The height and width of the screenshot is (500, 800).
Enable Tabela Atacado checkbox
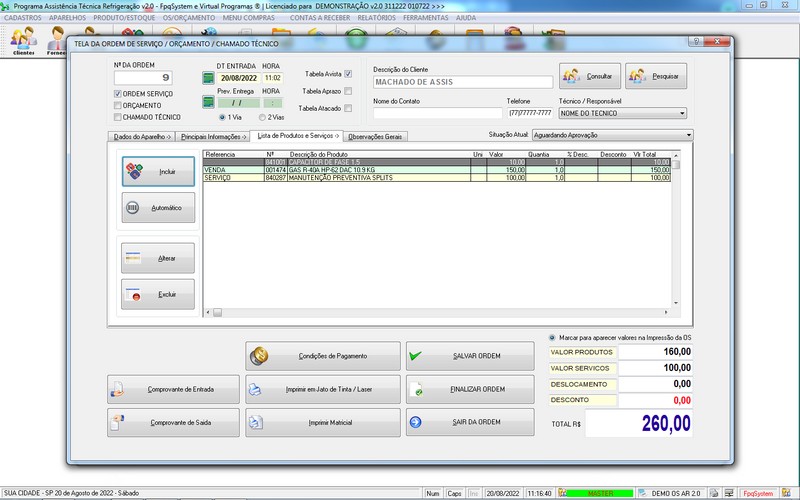[x=348, y=108]
